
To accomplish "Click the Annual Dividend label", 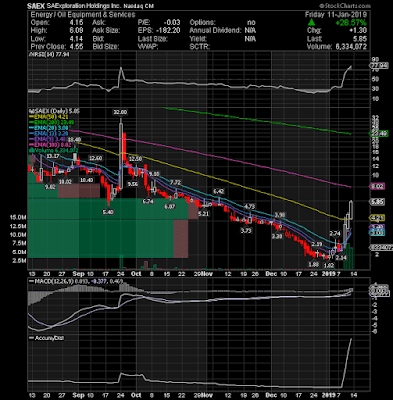I will [x=215, y=30].
